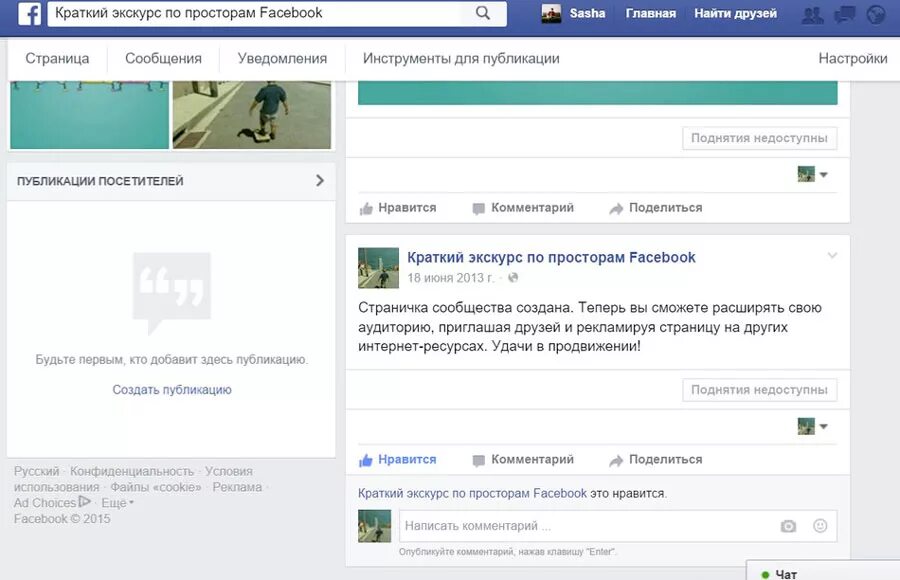The width and height of the screenshot is (900, 580).
Task: Open the messages icon in top bar
Action: [844, 14]
